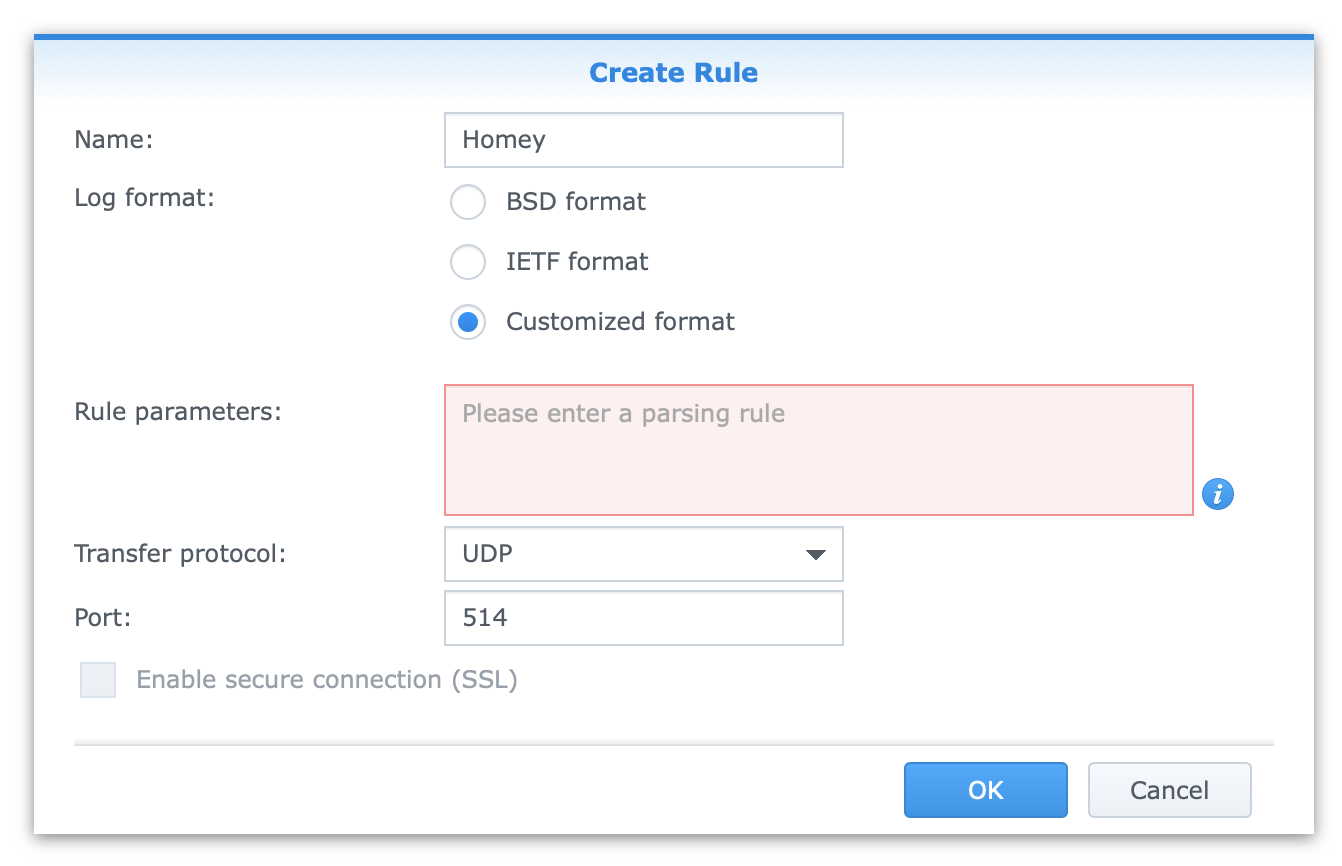Click the "Port:" label
The image size is (1342, 866).
(x=103, y=618)
